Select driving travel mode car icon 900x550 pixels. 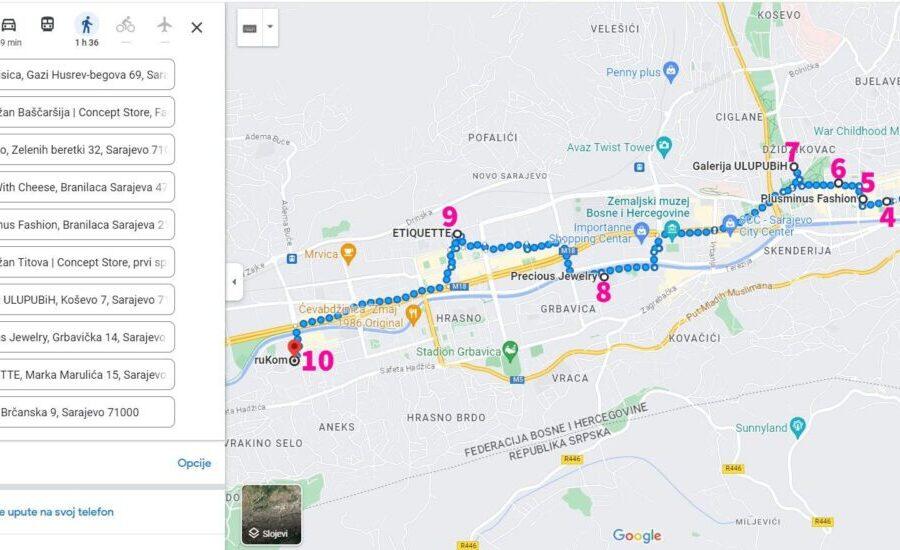click(8, 25)
